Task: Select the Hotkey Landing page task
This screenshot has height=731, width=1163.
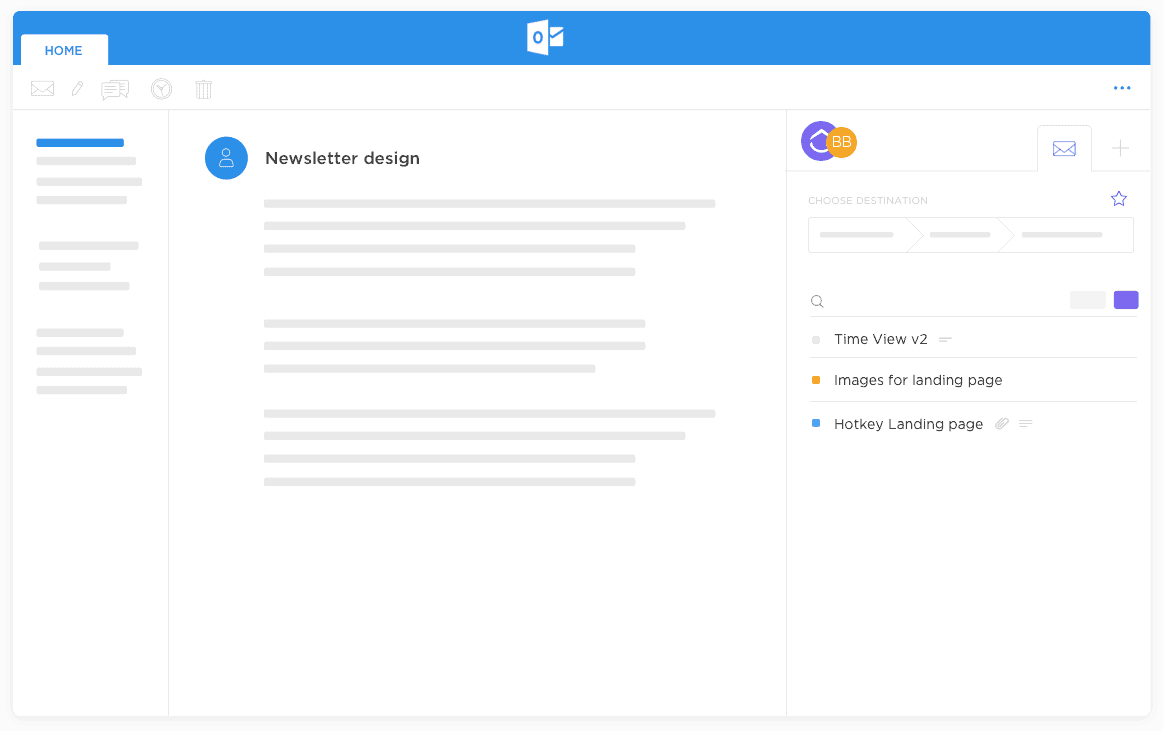Action: (908, 424)
